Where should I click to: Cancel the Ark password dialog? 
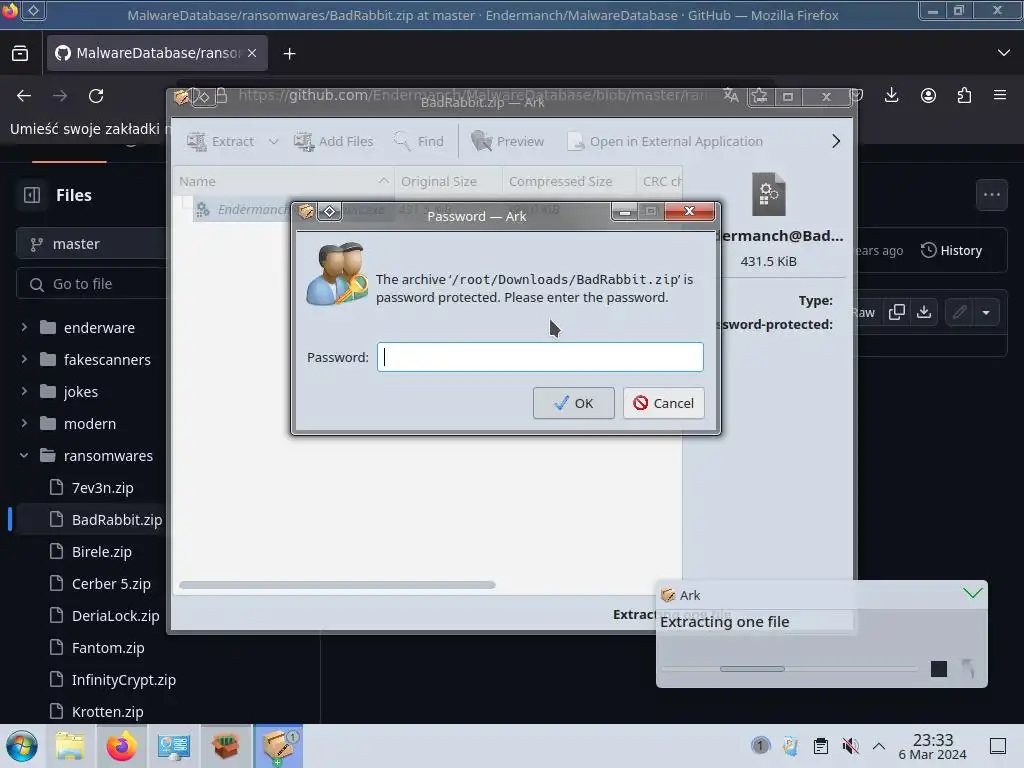tap(664, 403)
